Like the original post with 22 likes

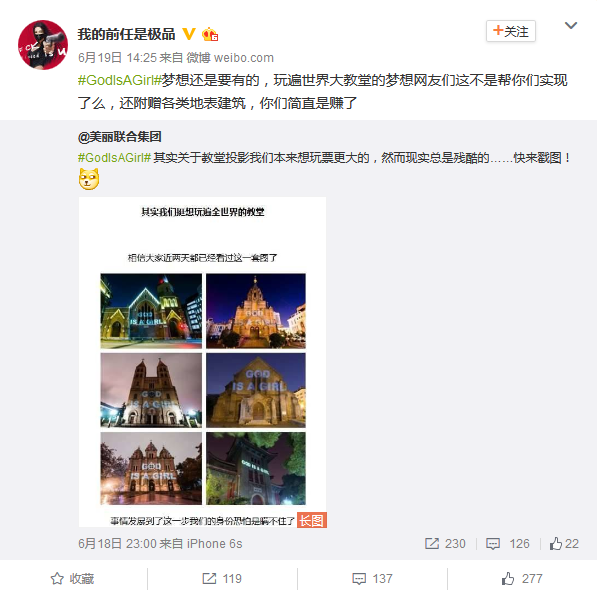tap(564, 544)
